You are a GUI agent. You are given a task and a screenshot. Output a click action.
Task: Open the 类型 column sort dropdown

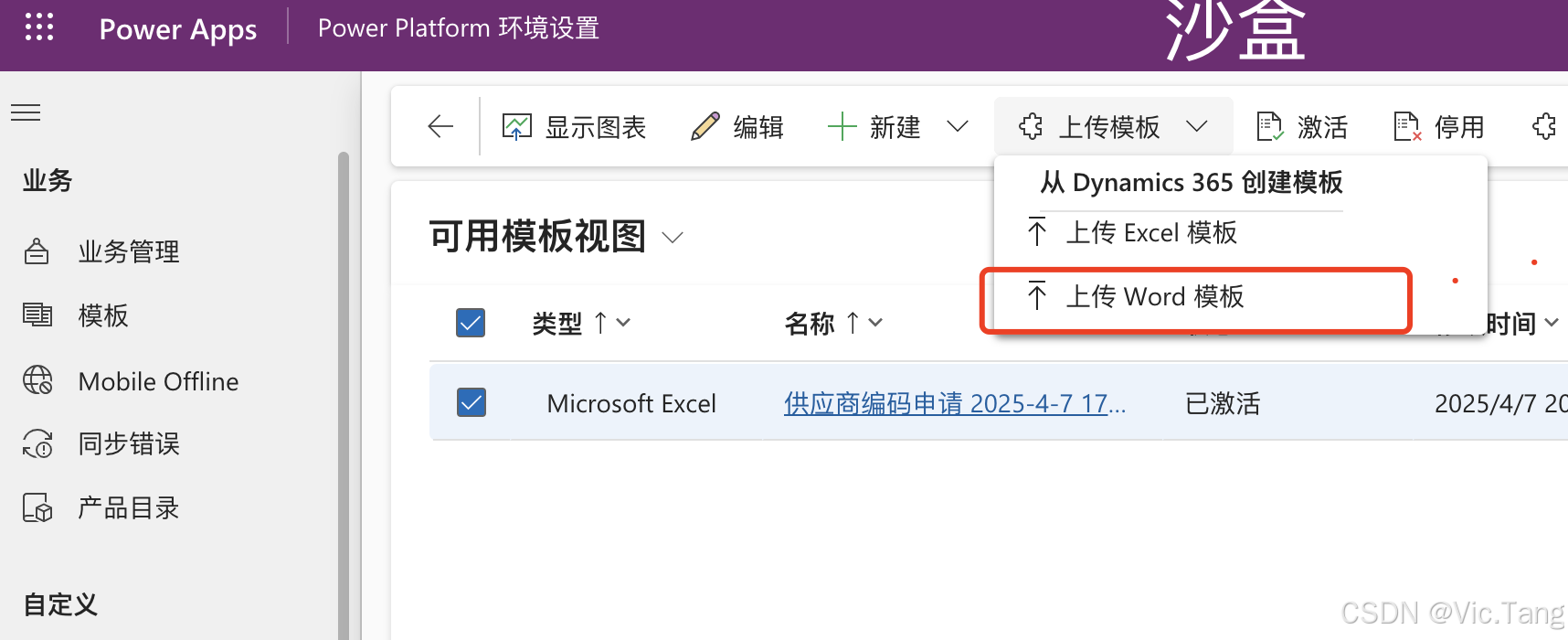623,323
